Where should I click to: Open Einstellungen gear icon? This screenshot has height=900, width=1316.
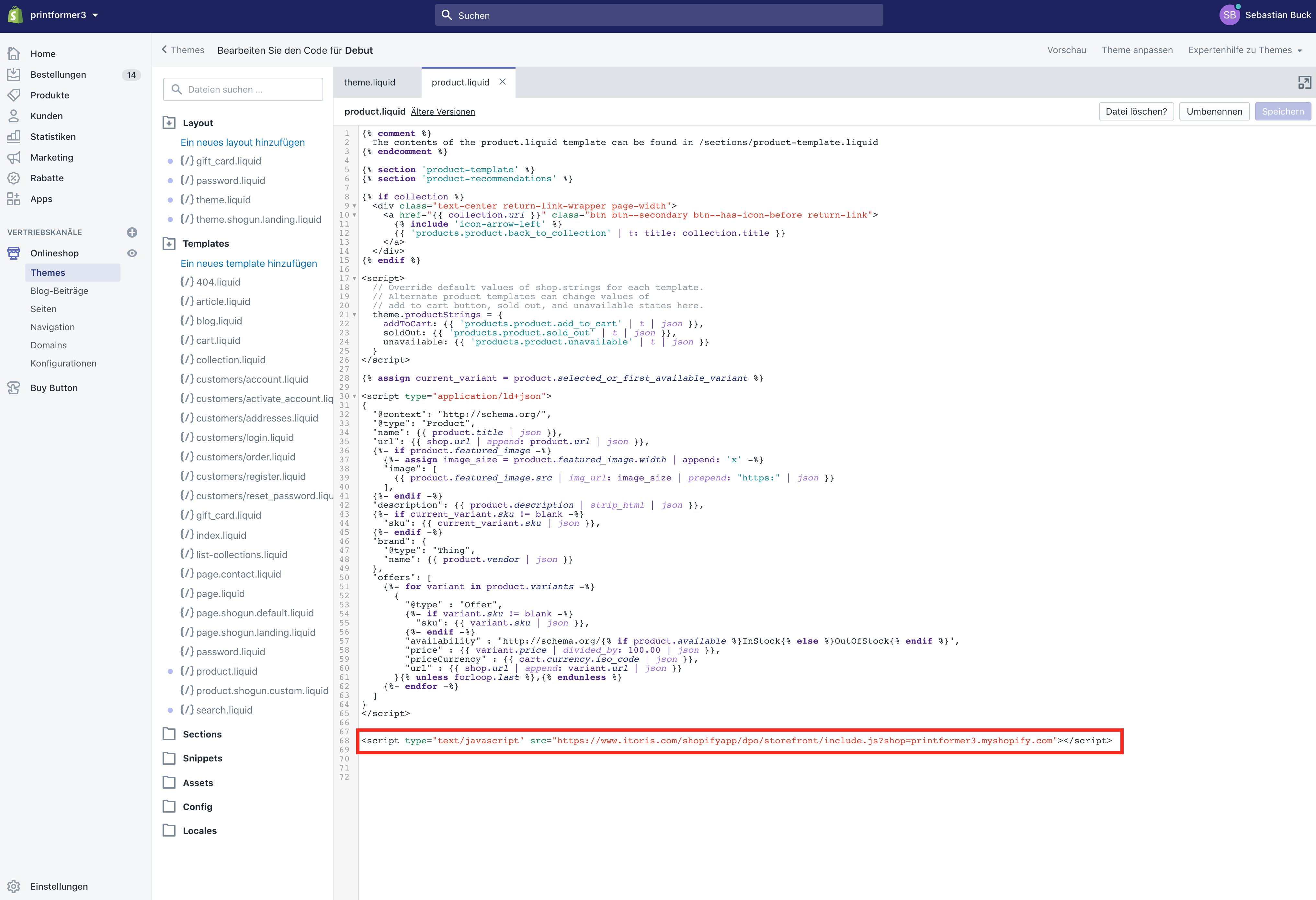click(x=14, y=886)
